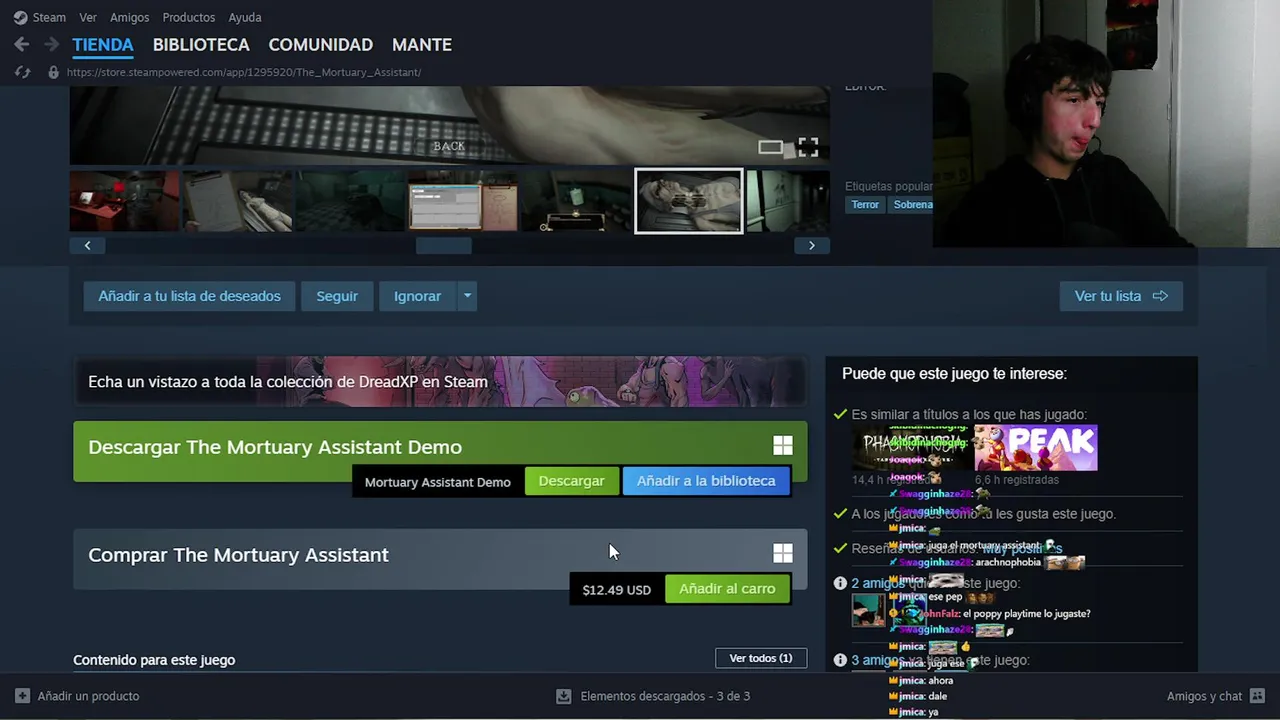Click the downloads icon in the bottom bar

[x=563, y=696]
